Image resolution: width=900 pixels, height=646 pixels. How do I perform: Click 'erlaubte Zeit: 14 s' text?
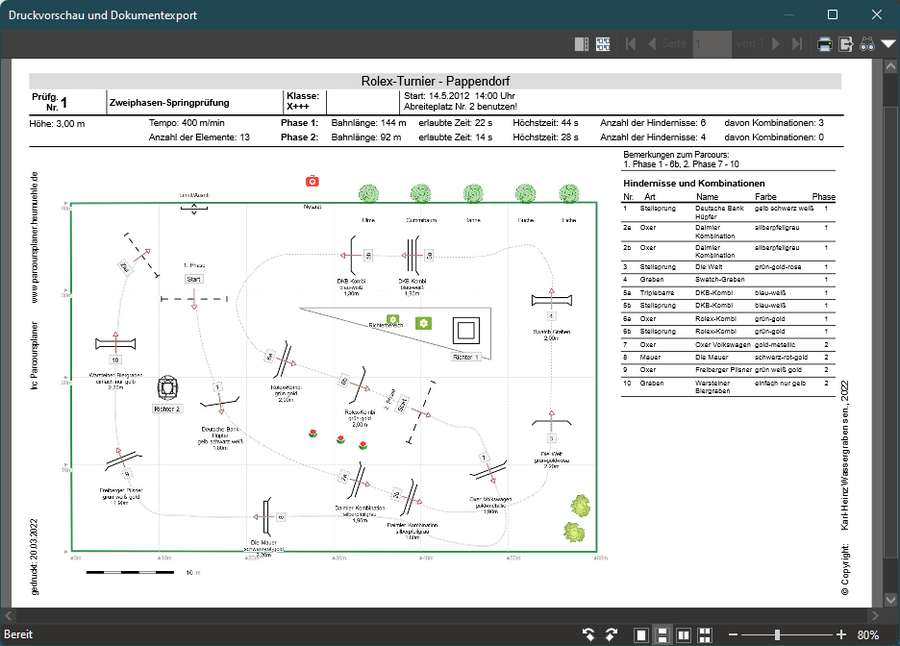coord(455,137)
